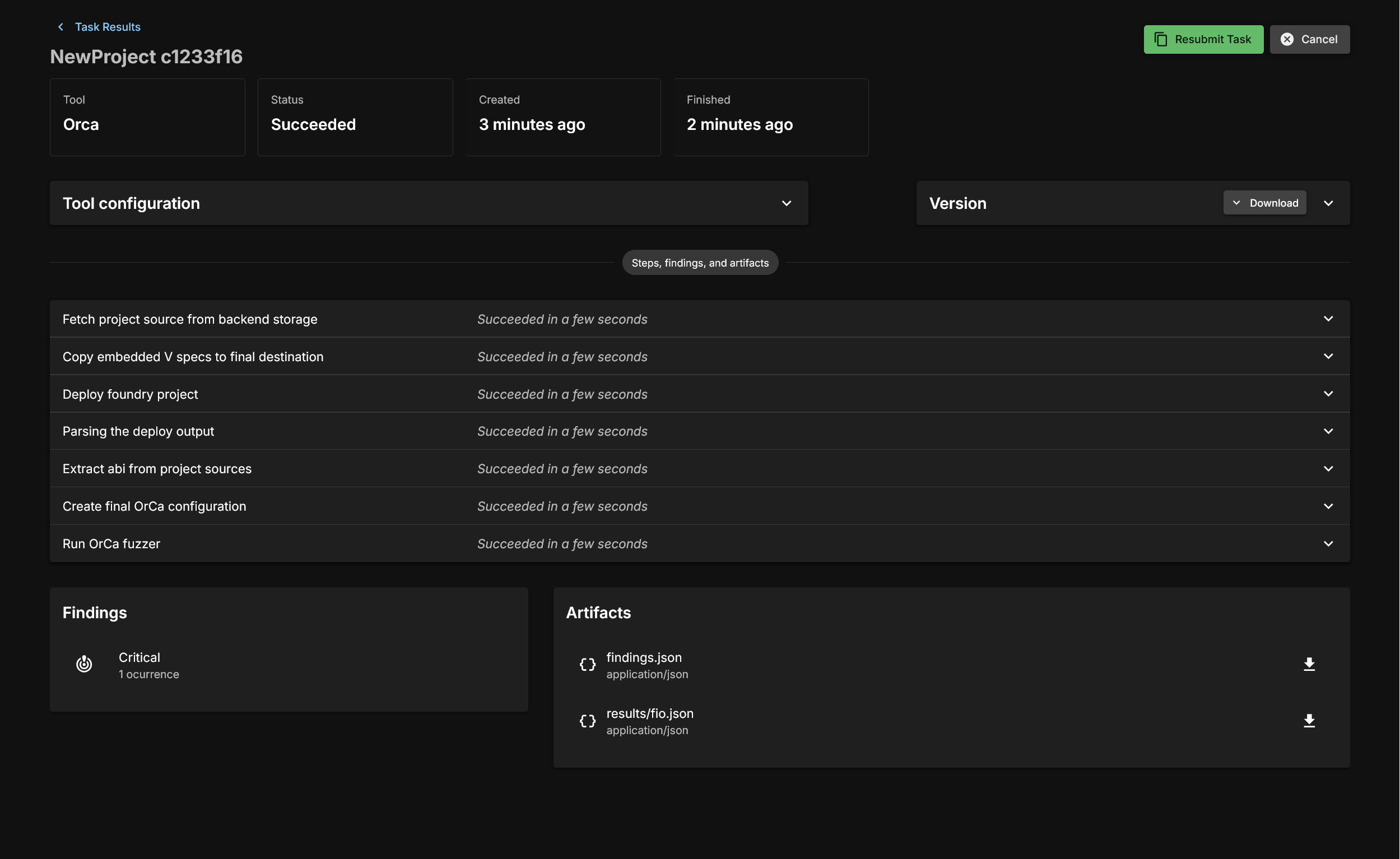Download the results/fio.json artifact
Image resolution: width=1400 pixels, height=859 pixels.
[1309, 720]
